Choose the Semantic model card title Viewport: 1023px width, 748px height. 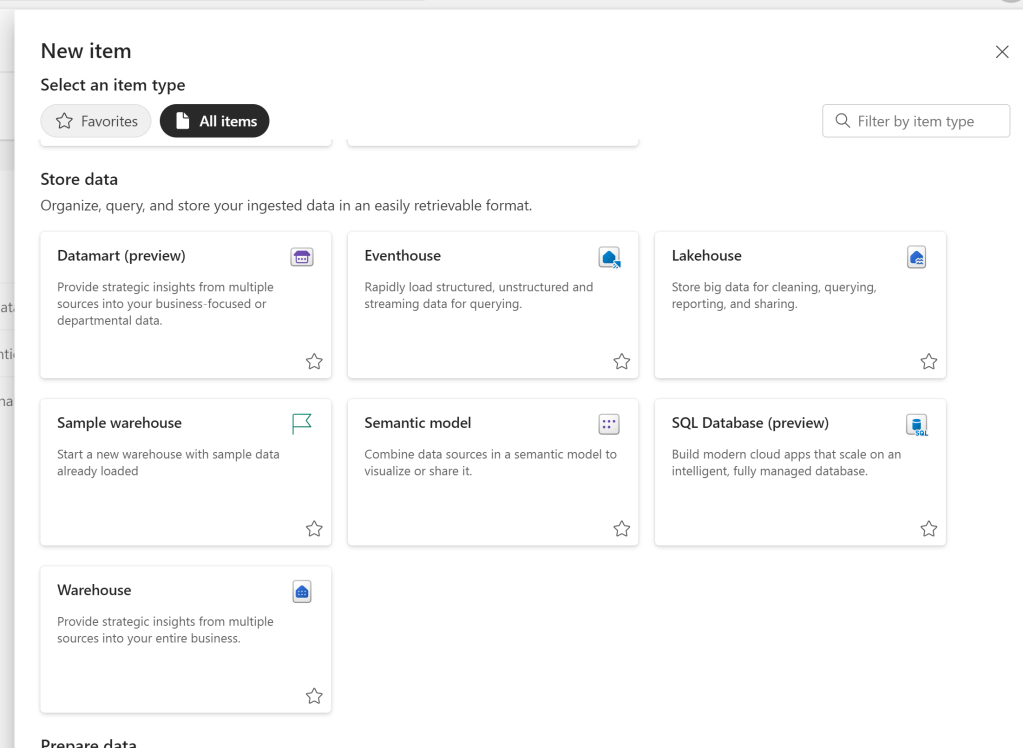click(x=417, y=423)
